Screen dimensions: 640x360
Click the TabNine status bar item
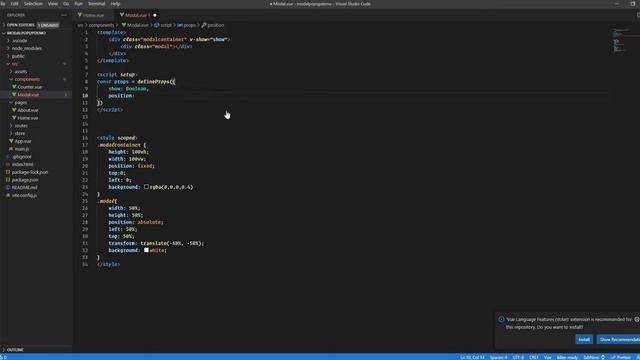coord(594,357)
